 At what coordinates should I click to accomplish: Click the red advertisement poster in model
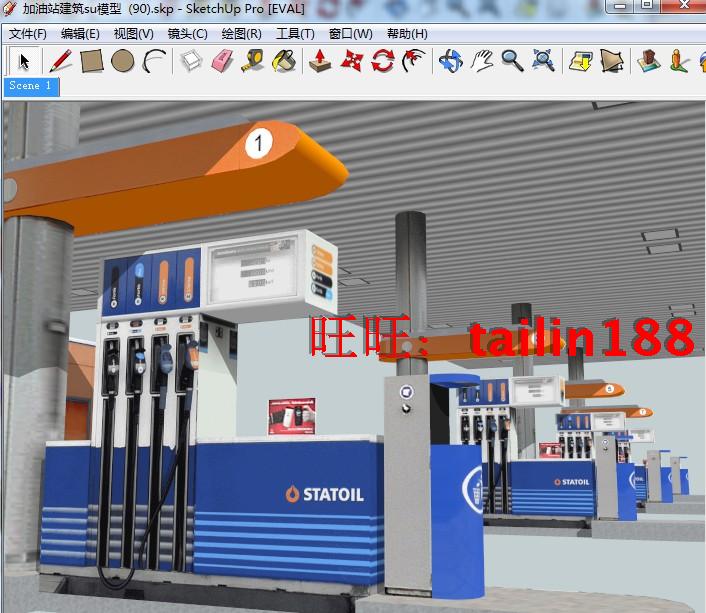click(292, 417)
